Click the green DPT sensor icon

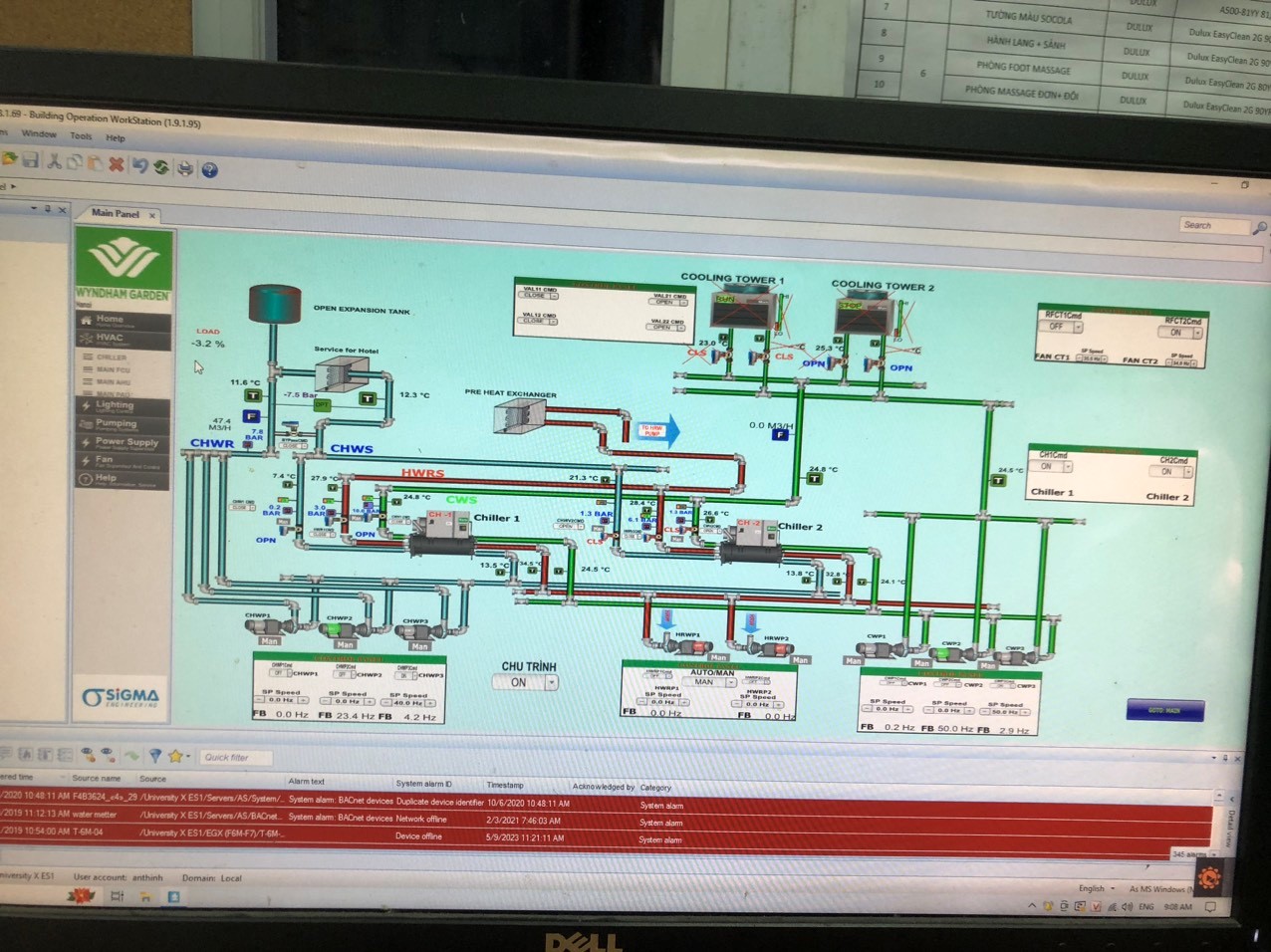(322, 405)
